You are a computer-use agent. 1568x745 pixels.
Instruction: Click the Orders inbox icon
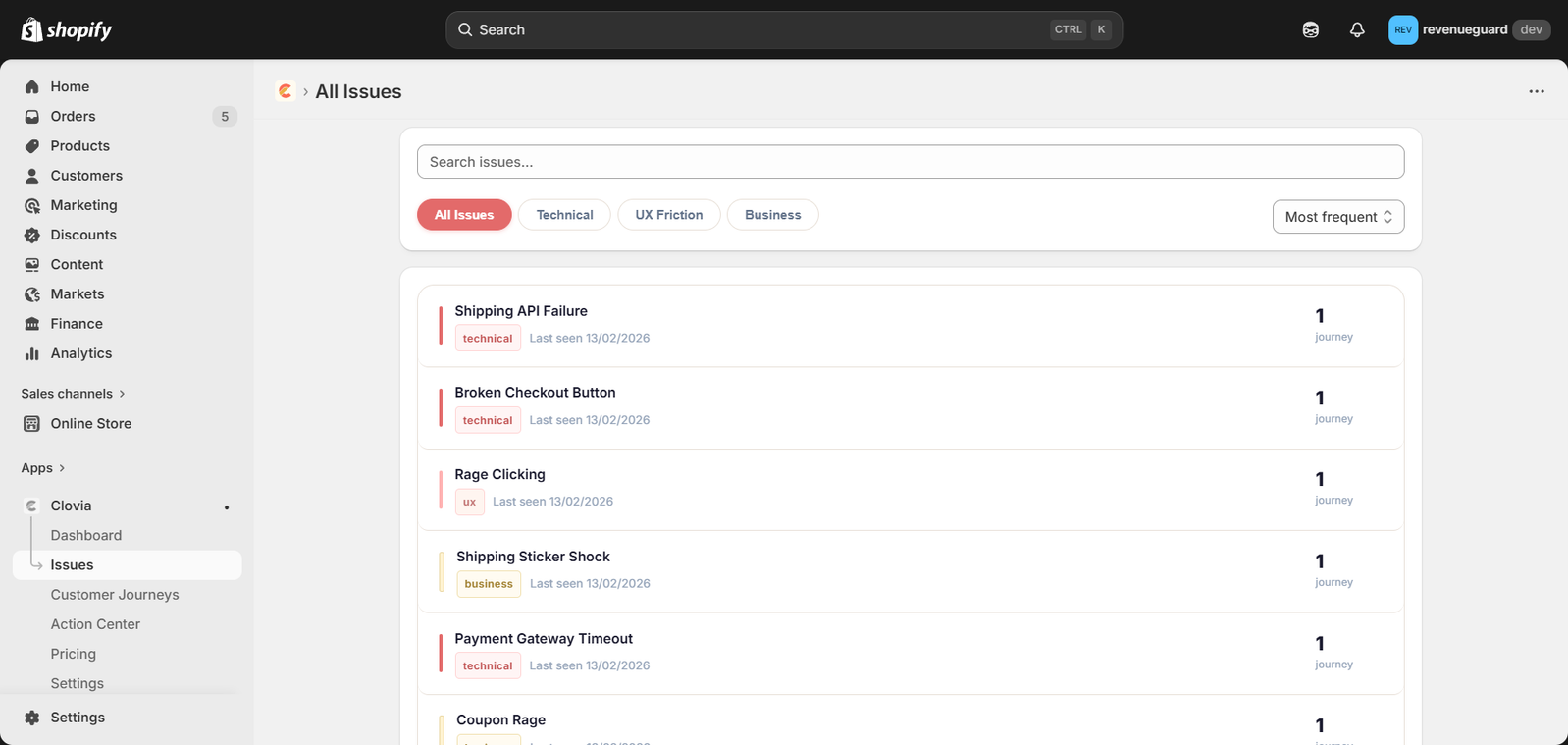tap(32, 116)
